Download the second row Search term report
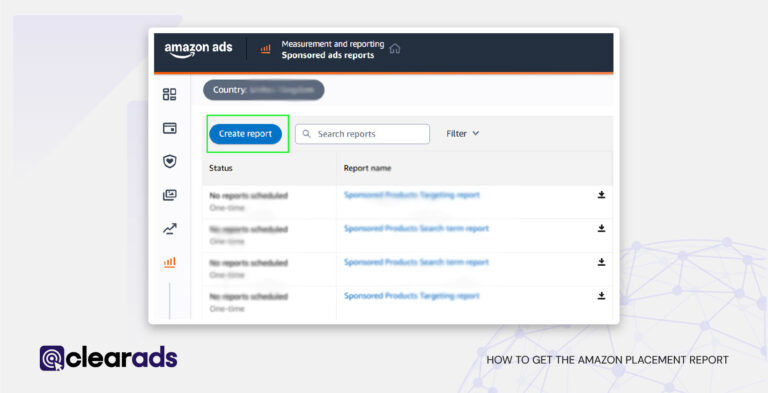 coord(601,228)
